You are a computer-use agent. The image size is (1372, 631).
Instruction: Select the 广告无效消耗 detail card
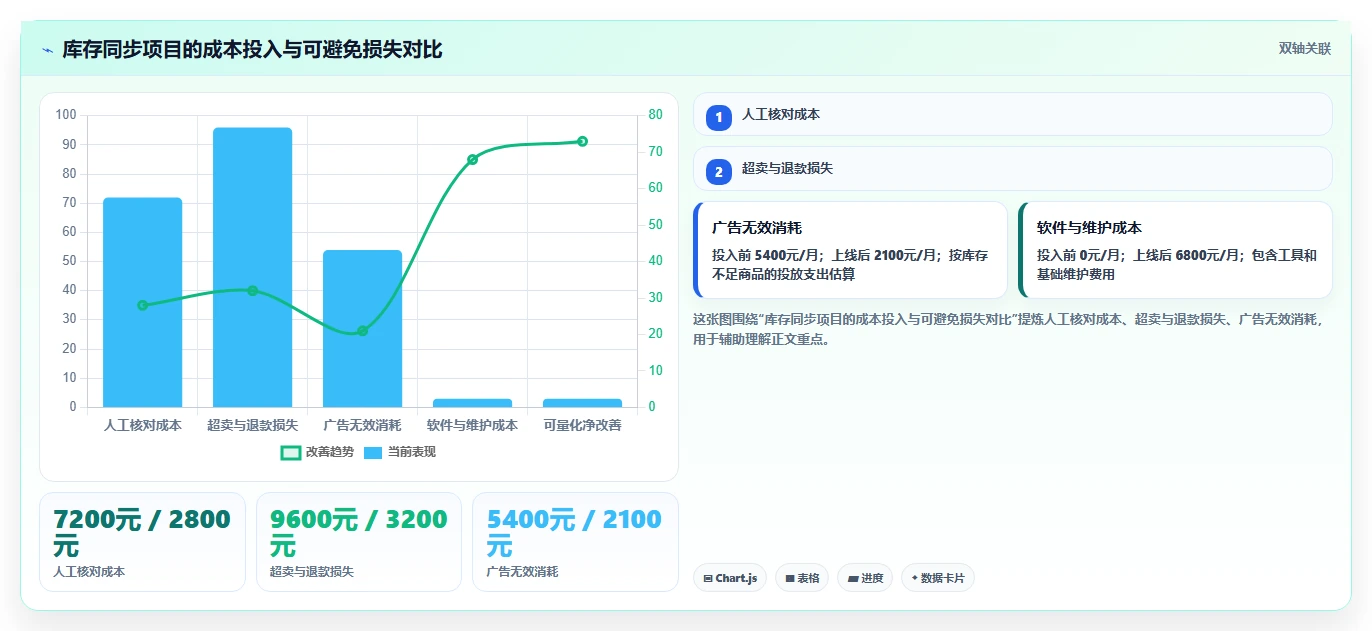pyautogui.click(x=850, y=250)
